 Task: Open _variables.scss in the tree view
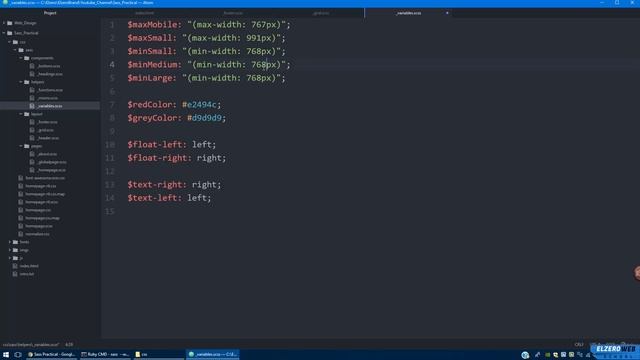(50, 106)
